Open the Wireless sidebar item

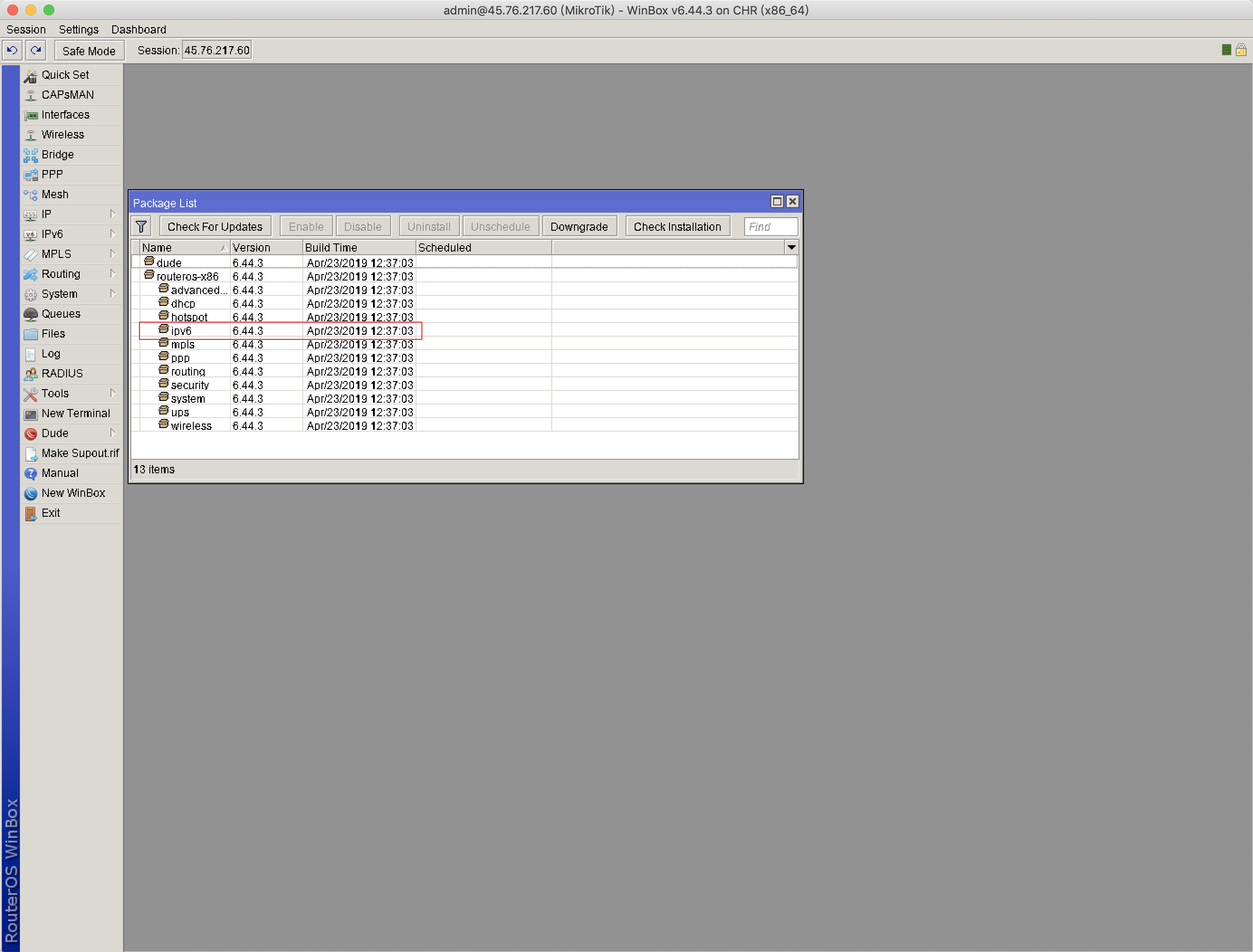point(72,134)
